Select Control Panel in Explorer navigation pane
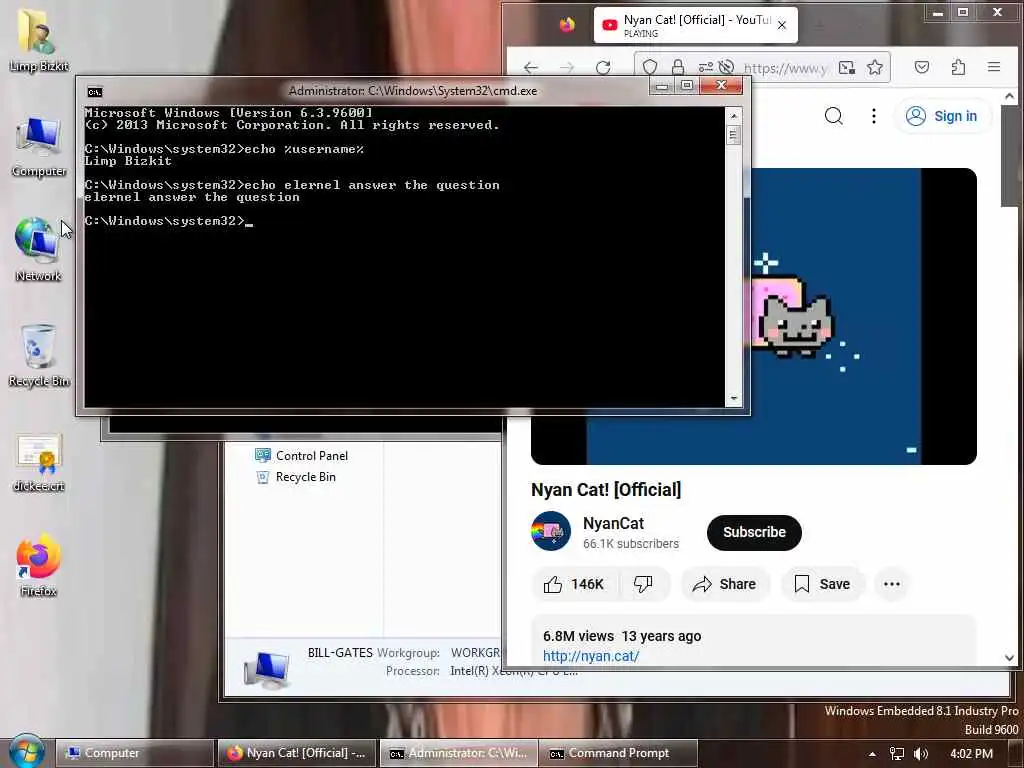 [302, 456]
